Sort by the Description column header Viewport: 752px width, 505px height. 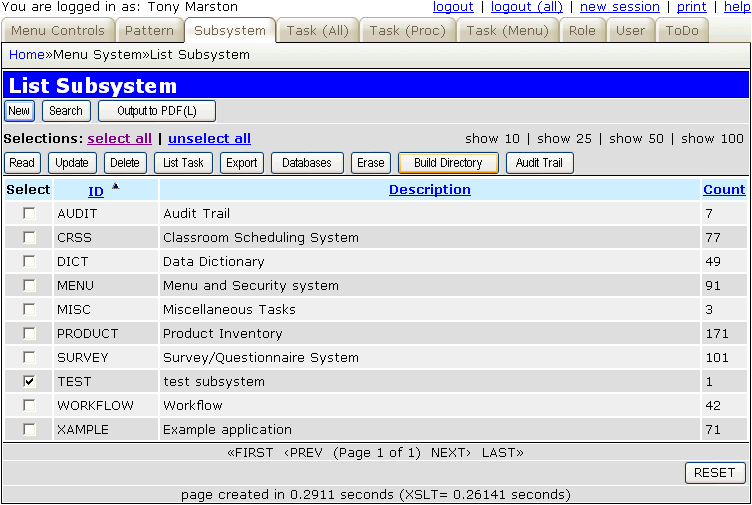pyautogui.click(x=429, y=190)
